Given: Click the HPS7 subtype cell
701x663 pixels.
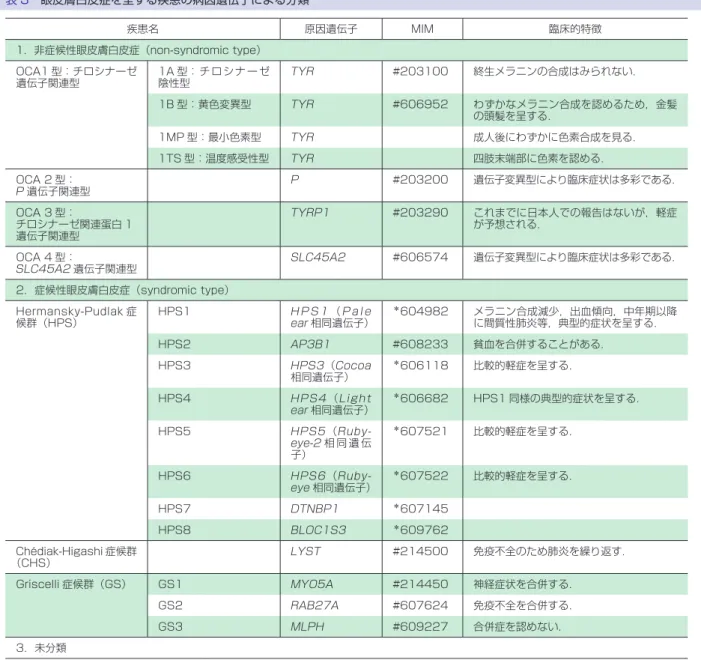Looking at the screenshot, I should click(214, 508).
